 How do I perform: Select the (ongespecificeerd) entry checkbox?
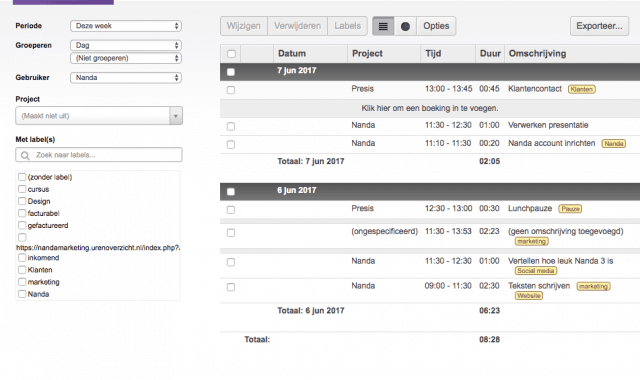pos(231,233)
